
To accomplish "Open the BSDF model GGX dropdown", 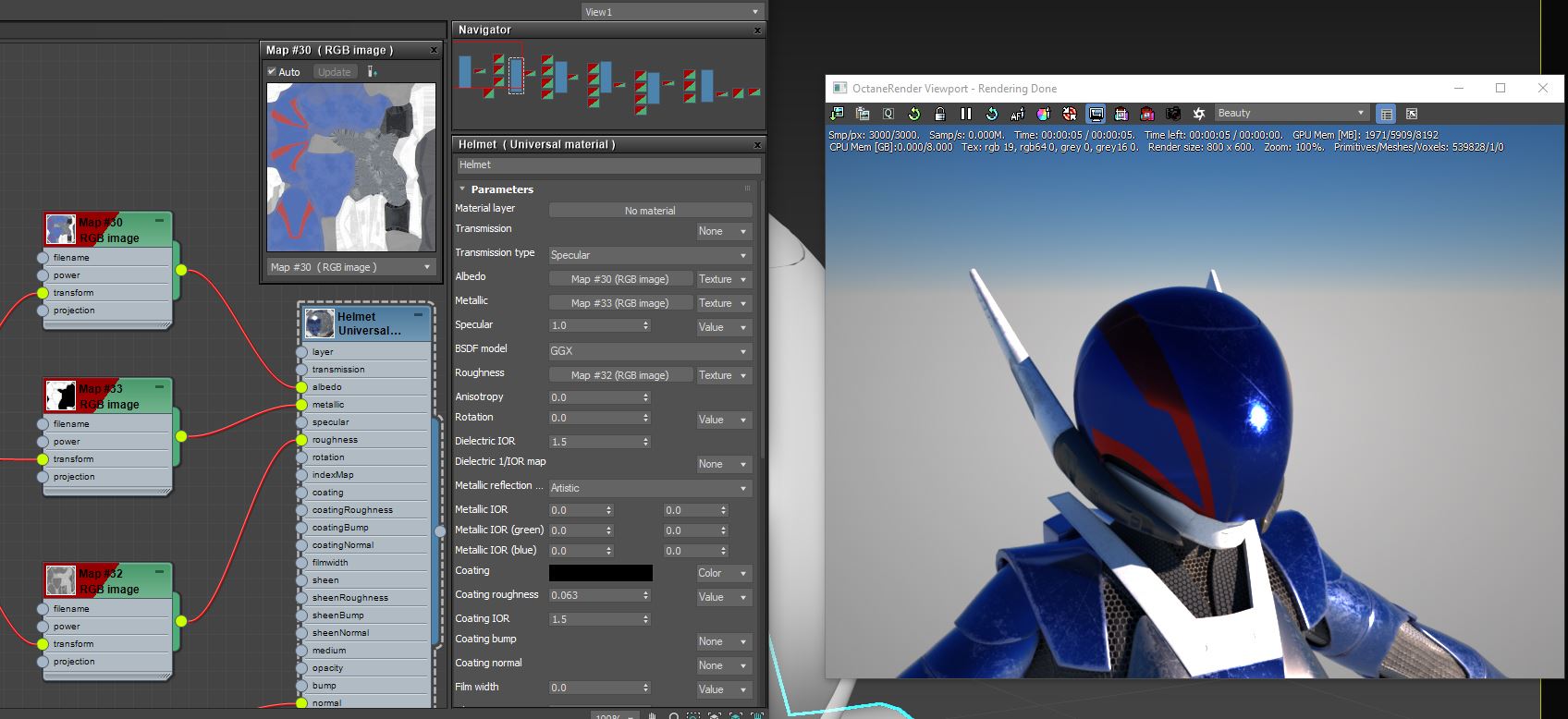I will point(650,351).
